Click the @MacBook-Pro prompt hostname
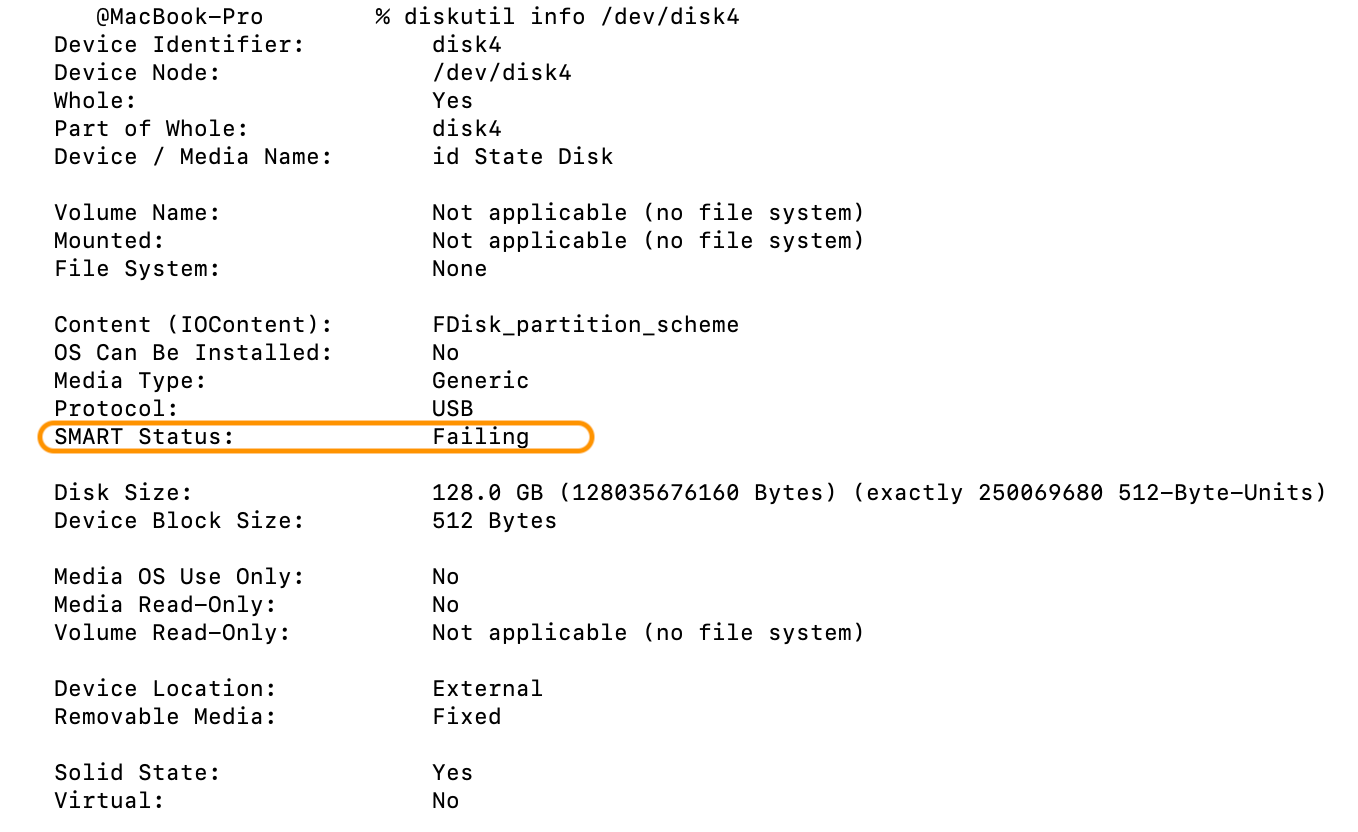The width and height of the screenshot is (1358, 832). point(179,17)
